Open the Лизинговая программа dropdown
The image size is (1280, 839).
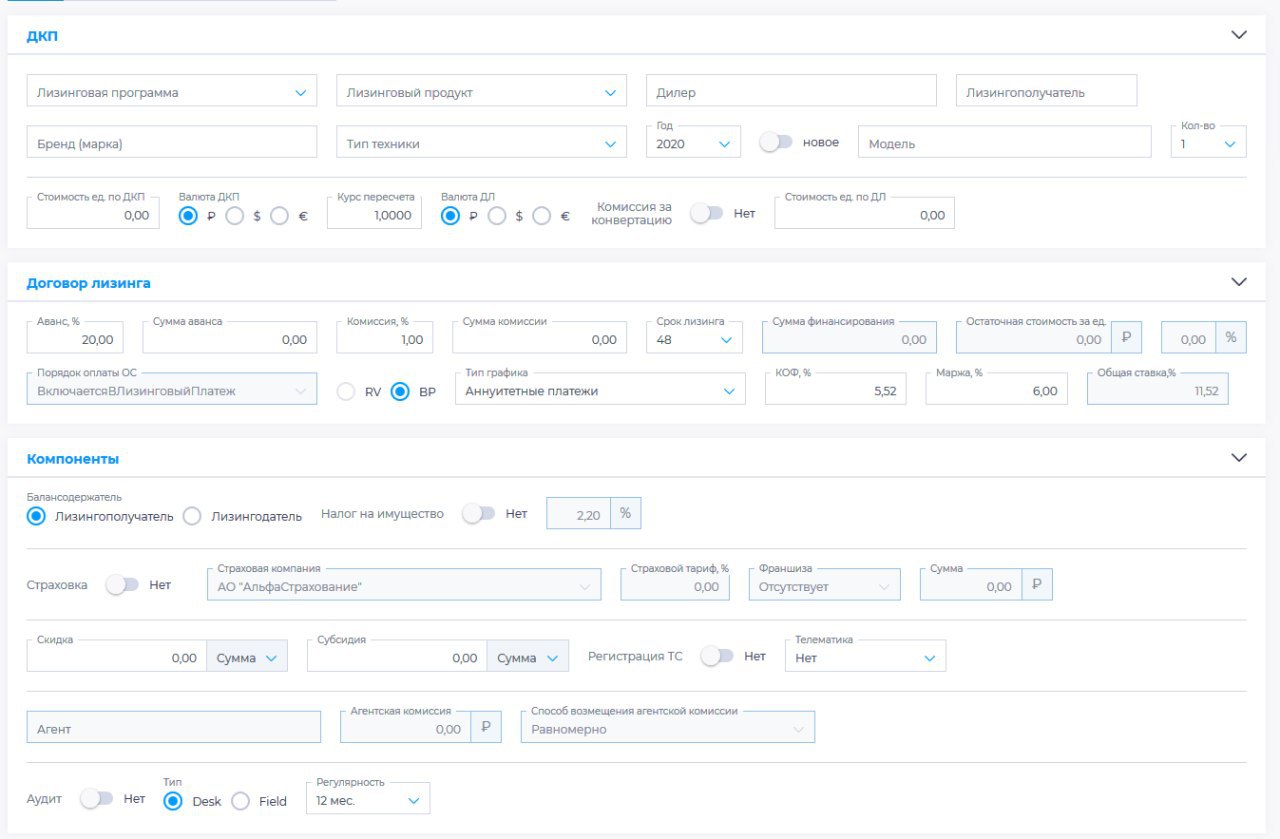(x=172, y=92)
